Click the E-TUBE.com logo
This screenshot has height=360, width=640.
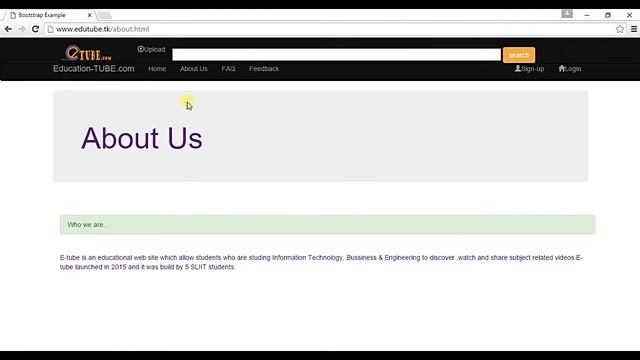tap(88, 53)
